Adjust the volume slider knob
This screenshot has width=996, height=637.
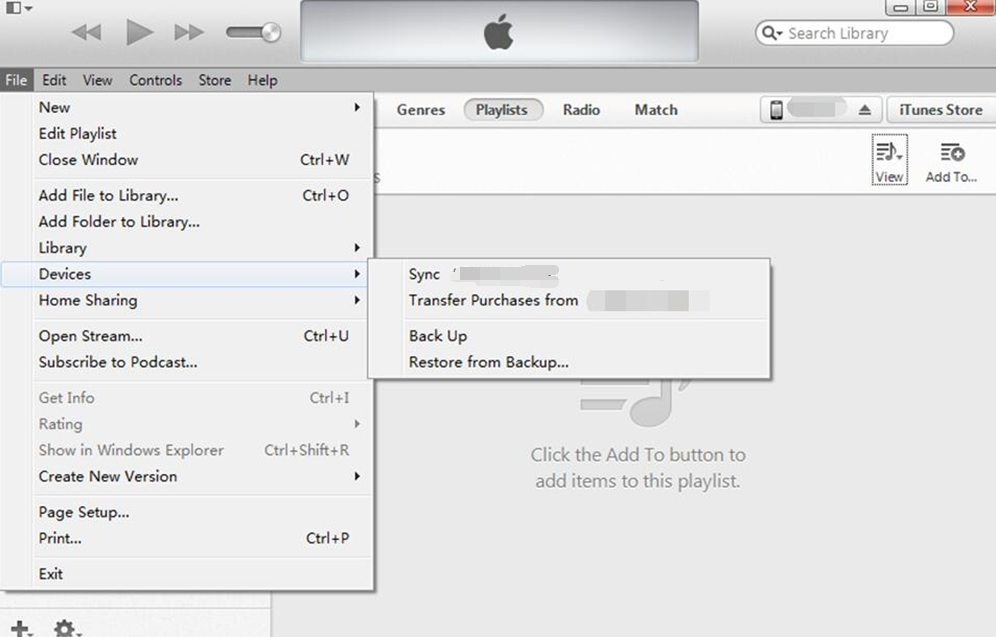(x=271, y=32)
